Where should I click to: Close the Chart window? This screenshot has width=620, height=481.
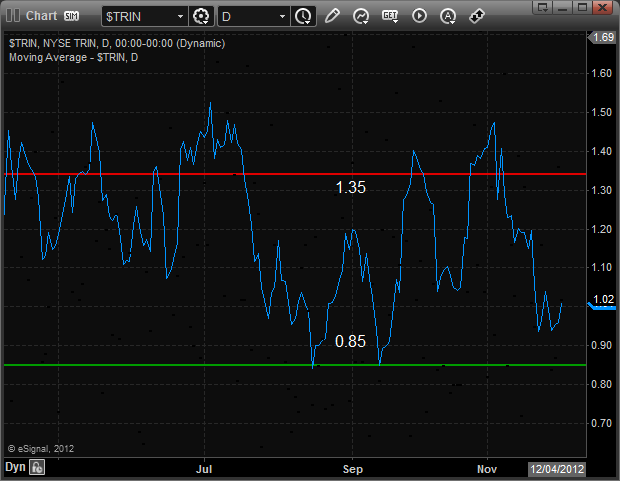603,7
